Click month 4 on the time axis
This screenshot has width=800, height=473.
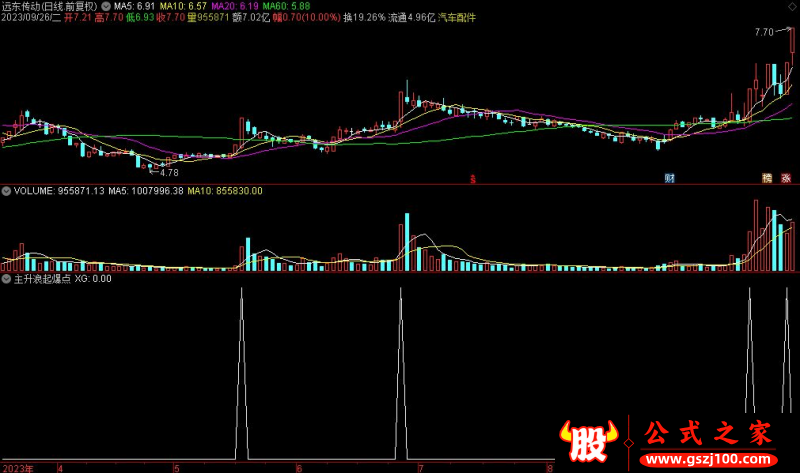(60, 468)
